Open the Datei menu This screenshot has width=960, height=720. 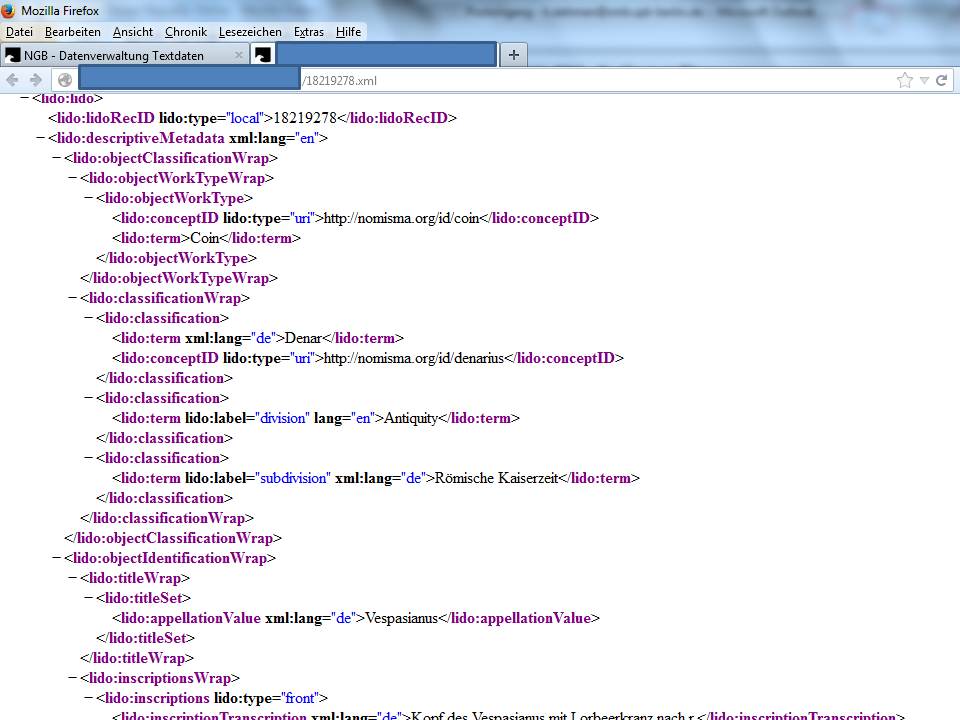click(x=19, y=32)
